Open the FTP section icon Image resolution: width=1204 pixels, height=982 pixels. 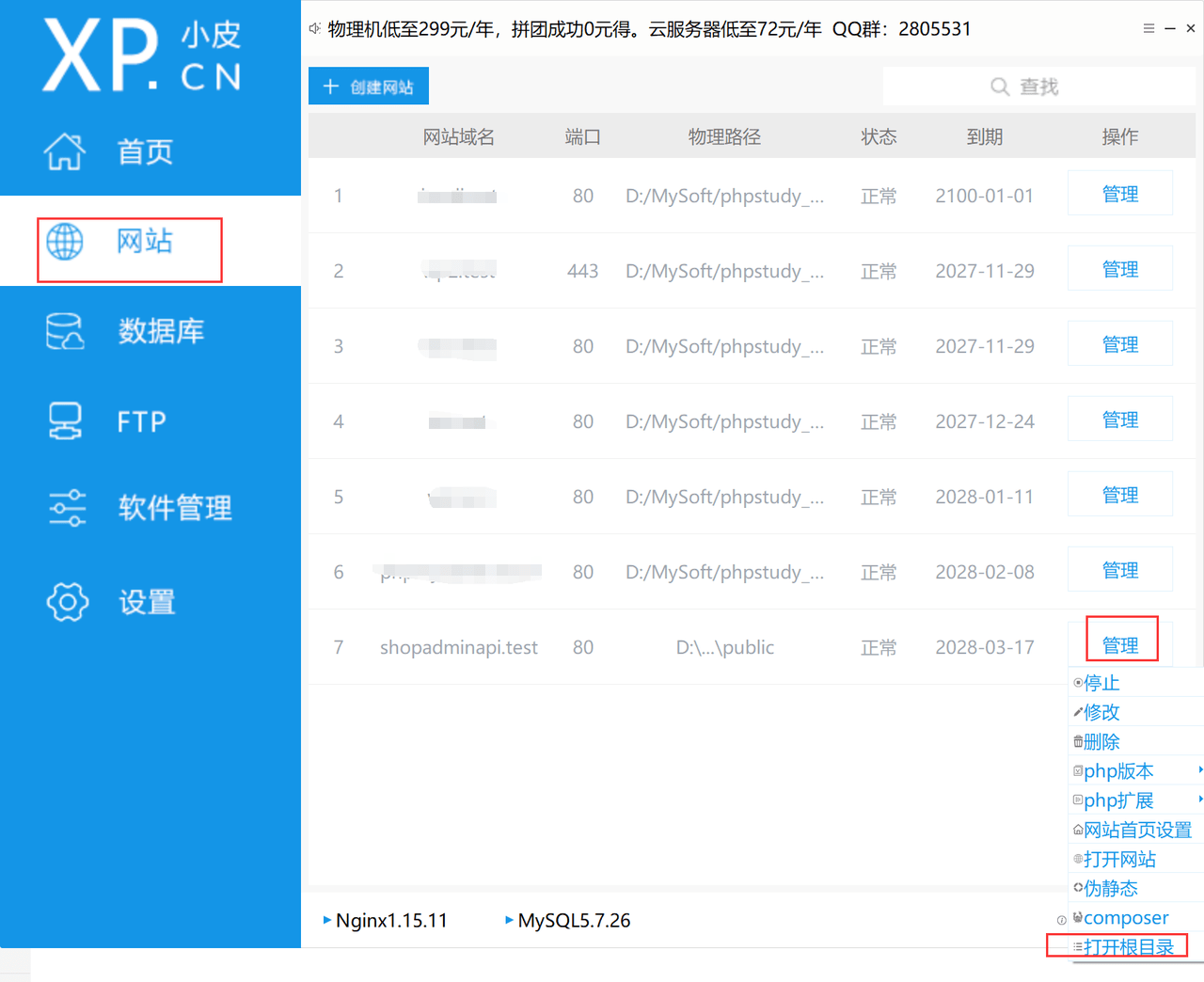pos(65,420)
